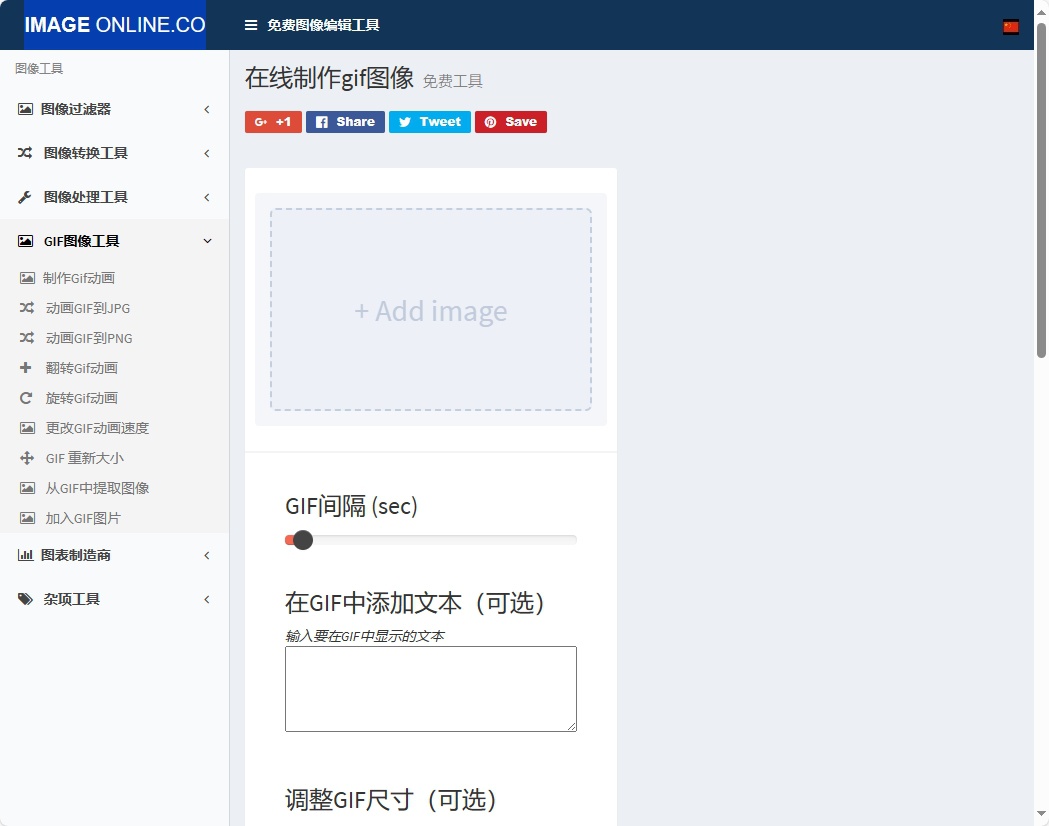Expand the 图像过滤器 section
Screen dimensions: 1049x826
click(x=74, y=109)
